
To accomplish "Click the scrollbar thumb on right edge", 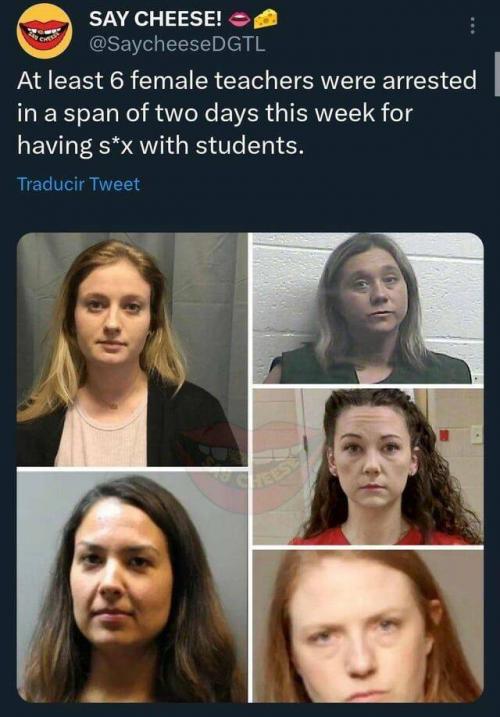I will tap(497, 74).
